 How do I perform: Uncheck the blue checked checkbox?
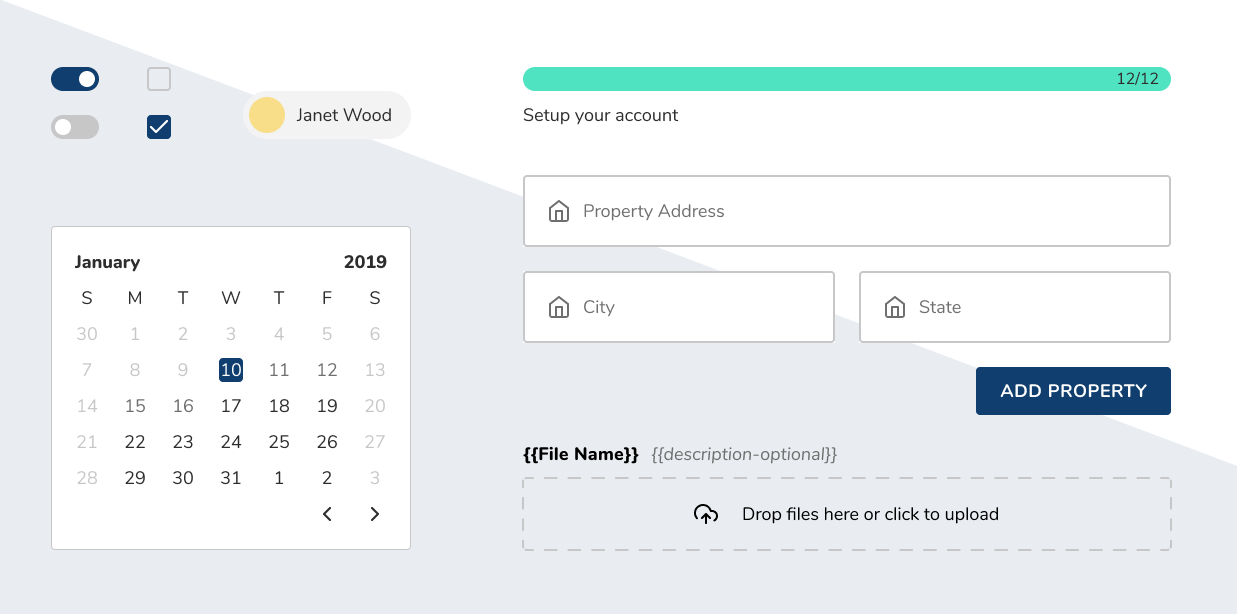click(159, 127)
